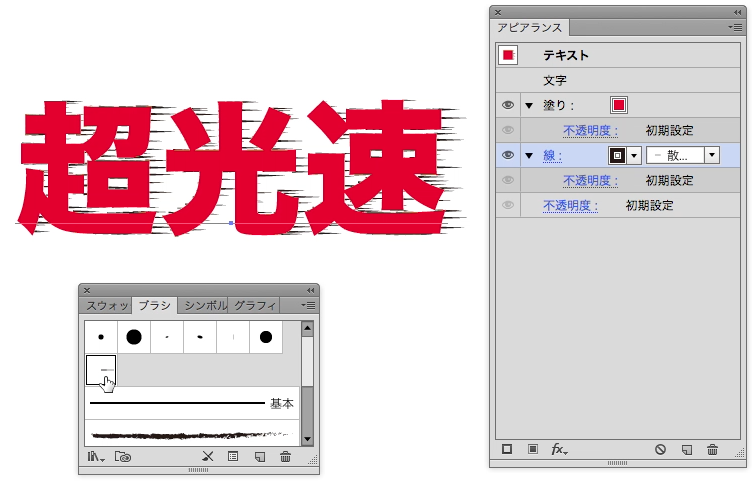Click the red fill color swatch

click(x=619, y=105)
